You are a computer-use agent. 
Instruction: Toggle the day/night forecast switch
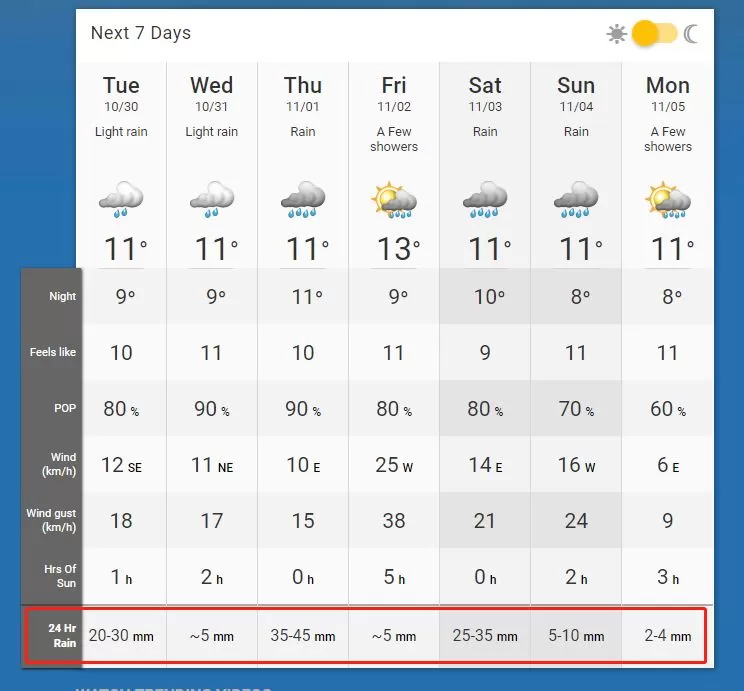655,34
